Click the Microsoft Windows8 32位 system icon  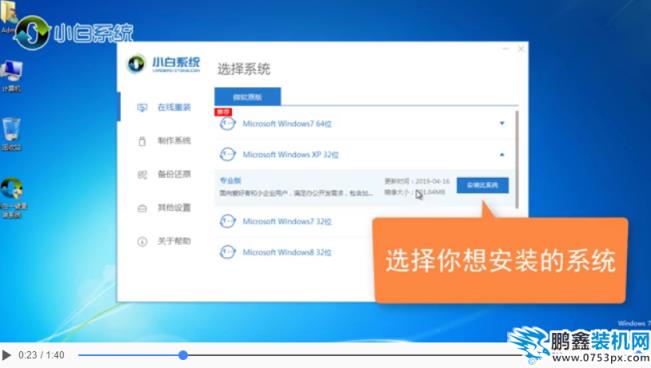pyautogui.click(x=227, y=252)
